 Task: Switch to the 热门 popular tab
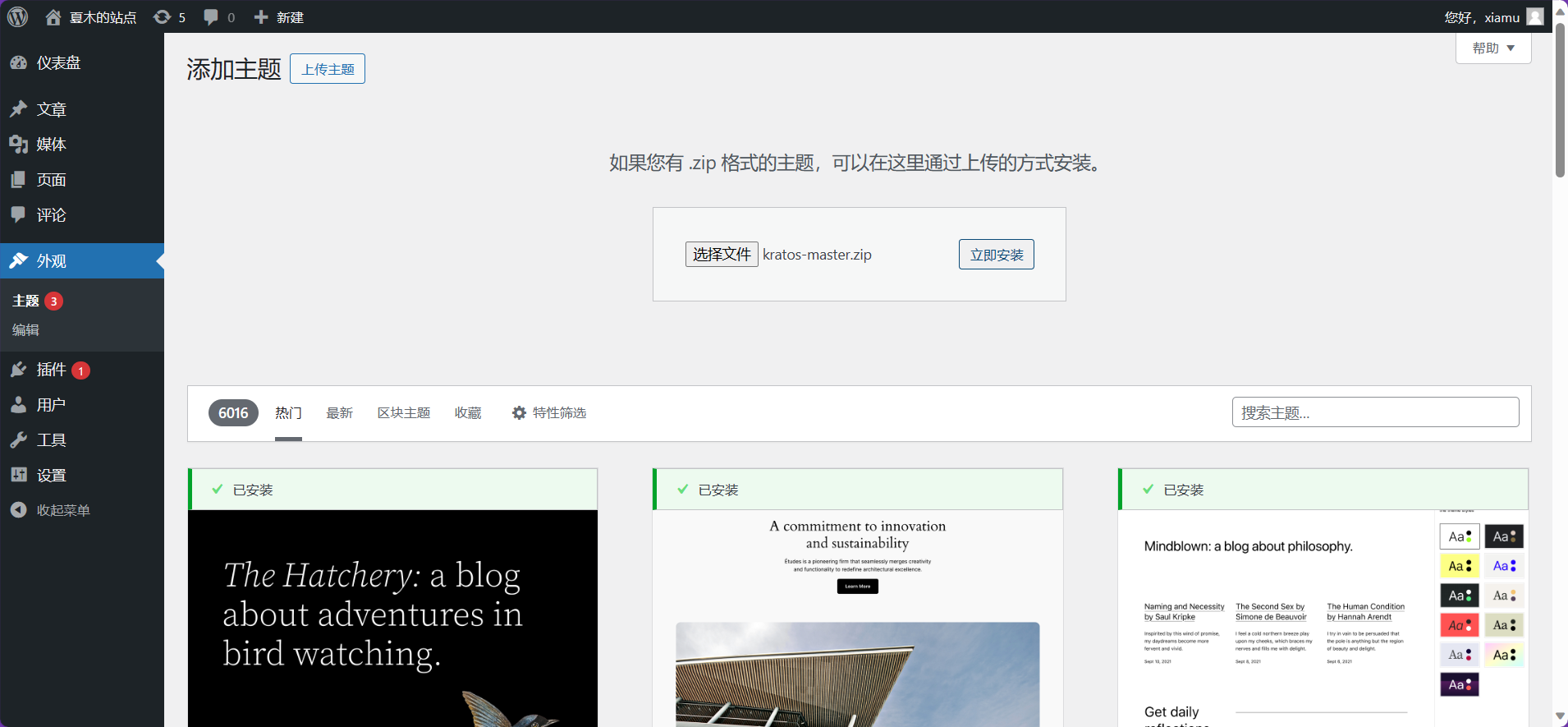[x=288, y=413]
